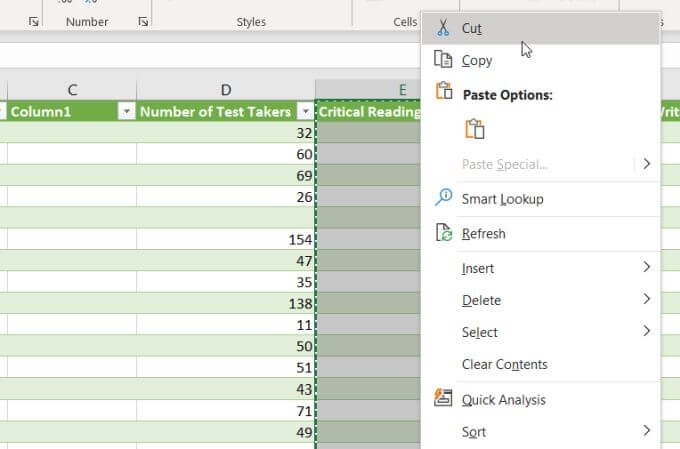Screen dimensions: 680x449
Task: Click the cell showing 138 test takers
Action: pyautogui.click(x=226, y=304)
